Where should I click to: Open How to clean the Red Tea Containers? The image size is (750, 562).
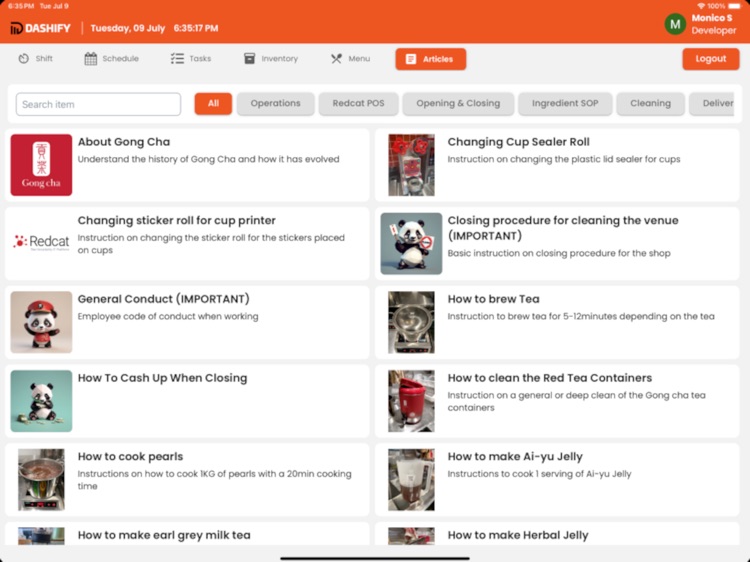tap(557, 401)
